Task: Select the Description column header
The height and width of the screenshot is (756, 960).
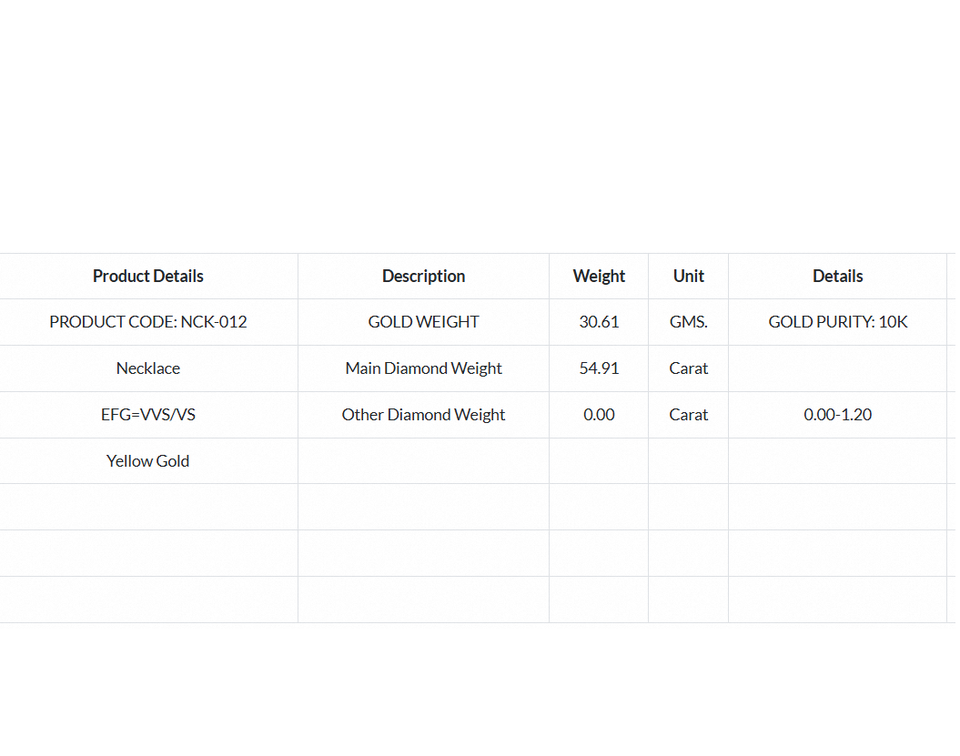Action: [423, 276]
